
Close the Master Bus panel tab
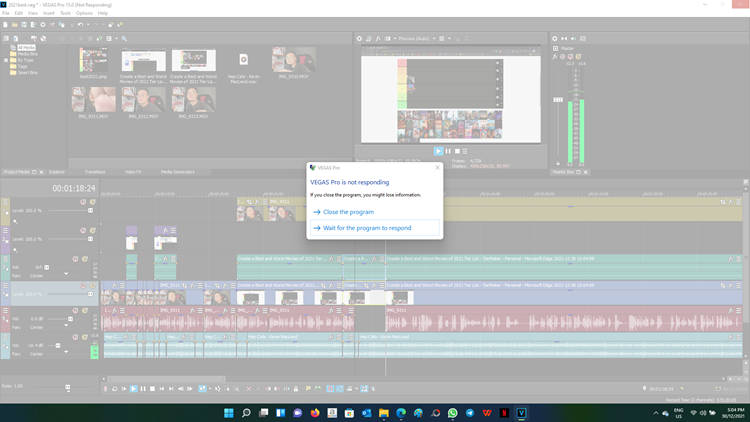tap(585, 172)
